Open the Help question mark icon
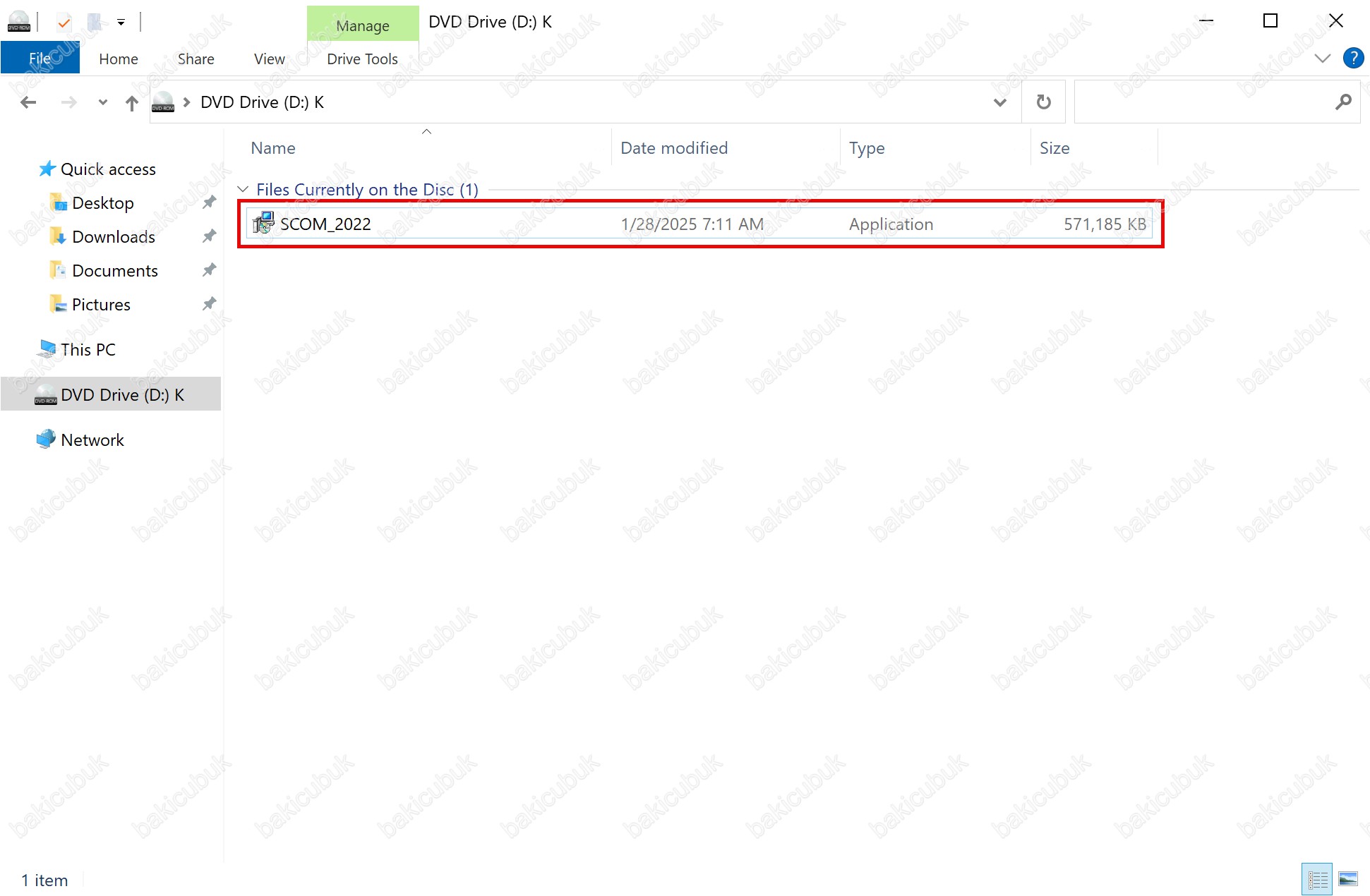This screenshot has height=896, width=1370. 1353,58
